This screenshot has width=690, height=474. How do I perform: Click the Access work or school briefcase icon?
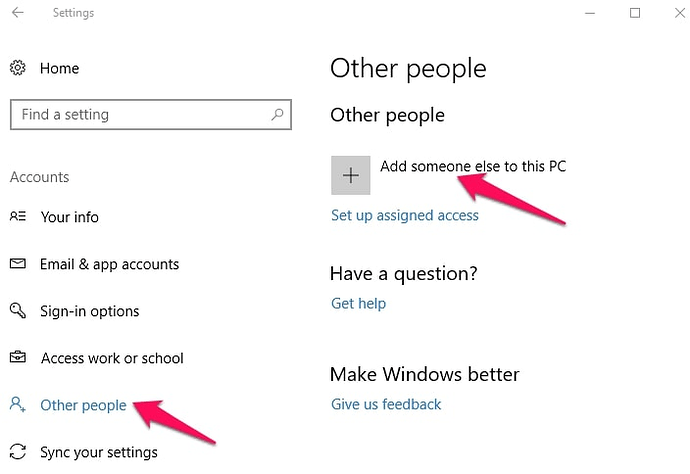coord(18,358)
